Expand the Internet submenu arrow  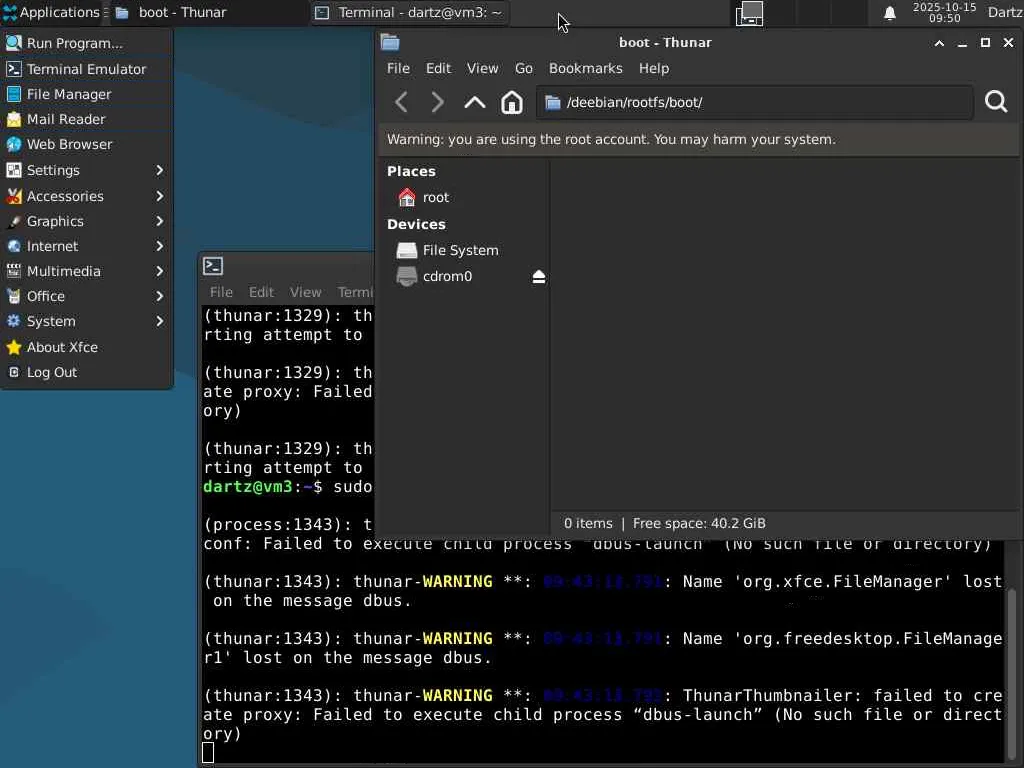[x=159, y=246]
